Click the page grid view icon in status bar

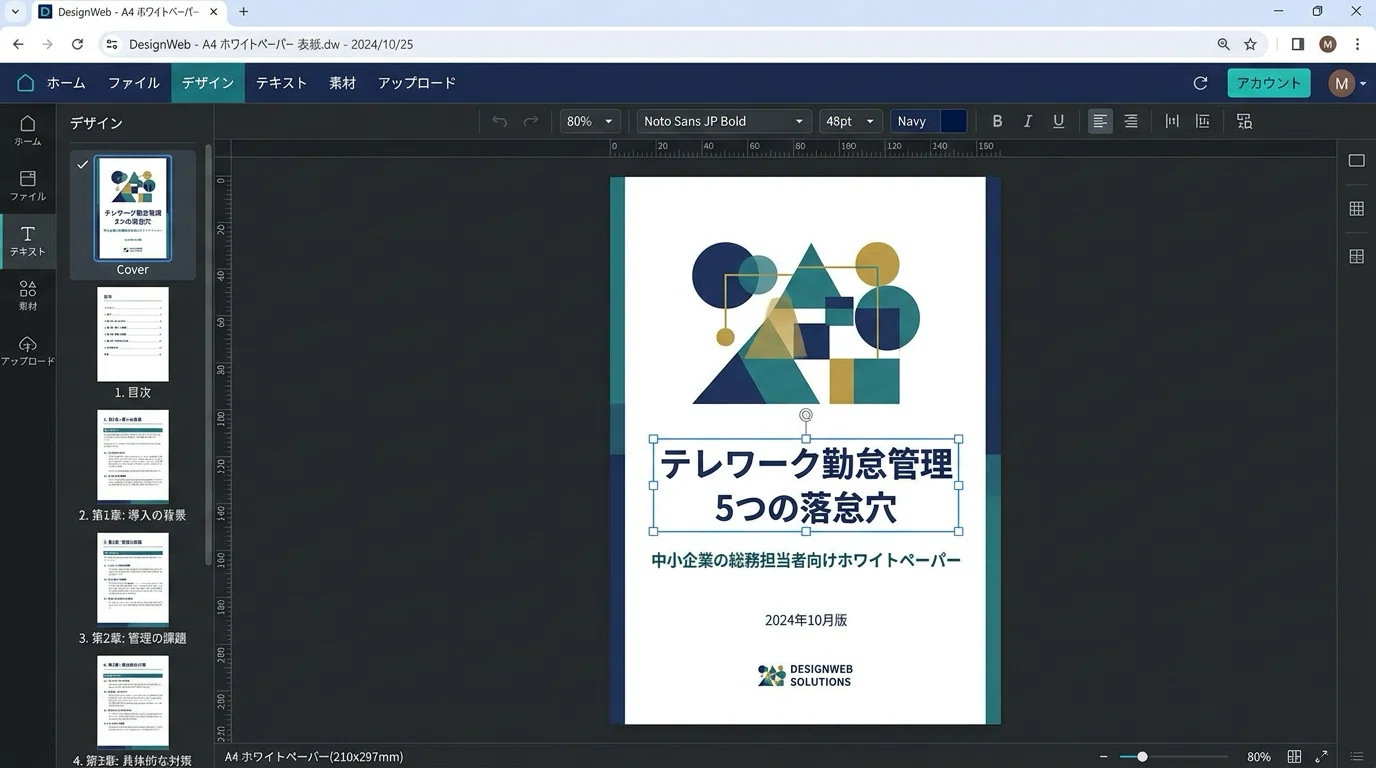point(1294,757)
